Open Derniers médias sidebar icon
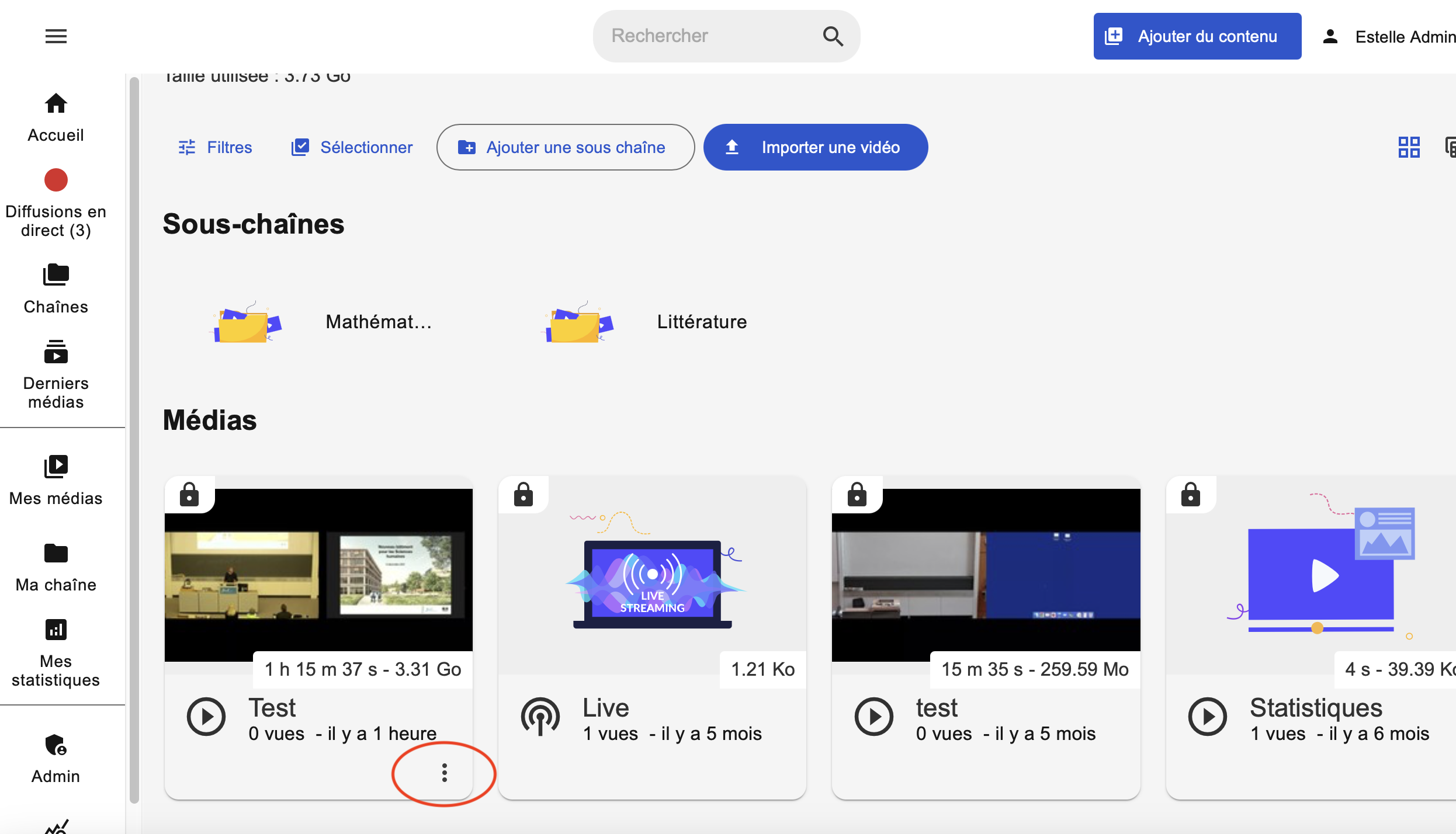Viewport: 1456px width, 834px height. [56, 352]
